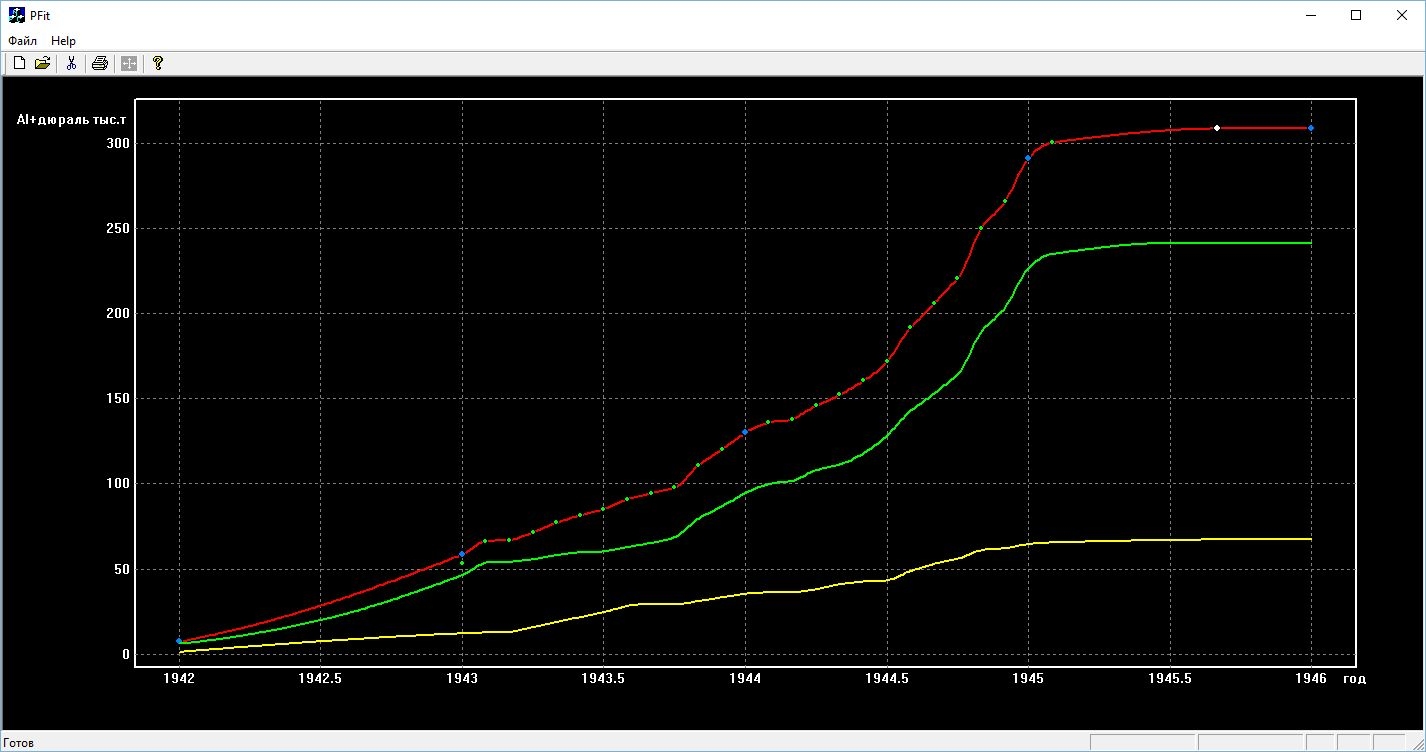Open the Help menu

point(63,41)
